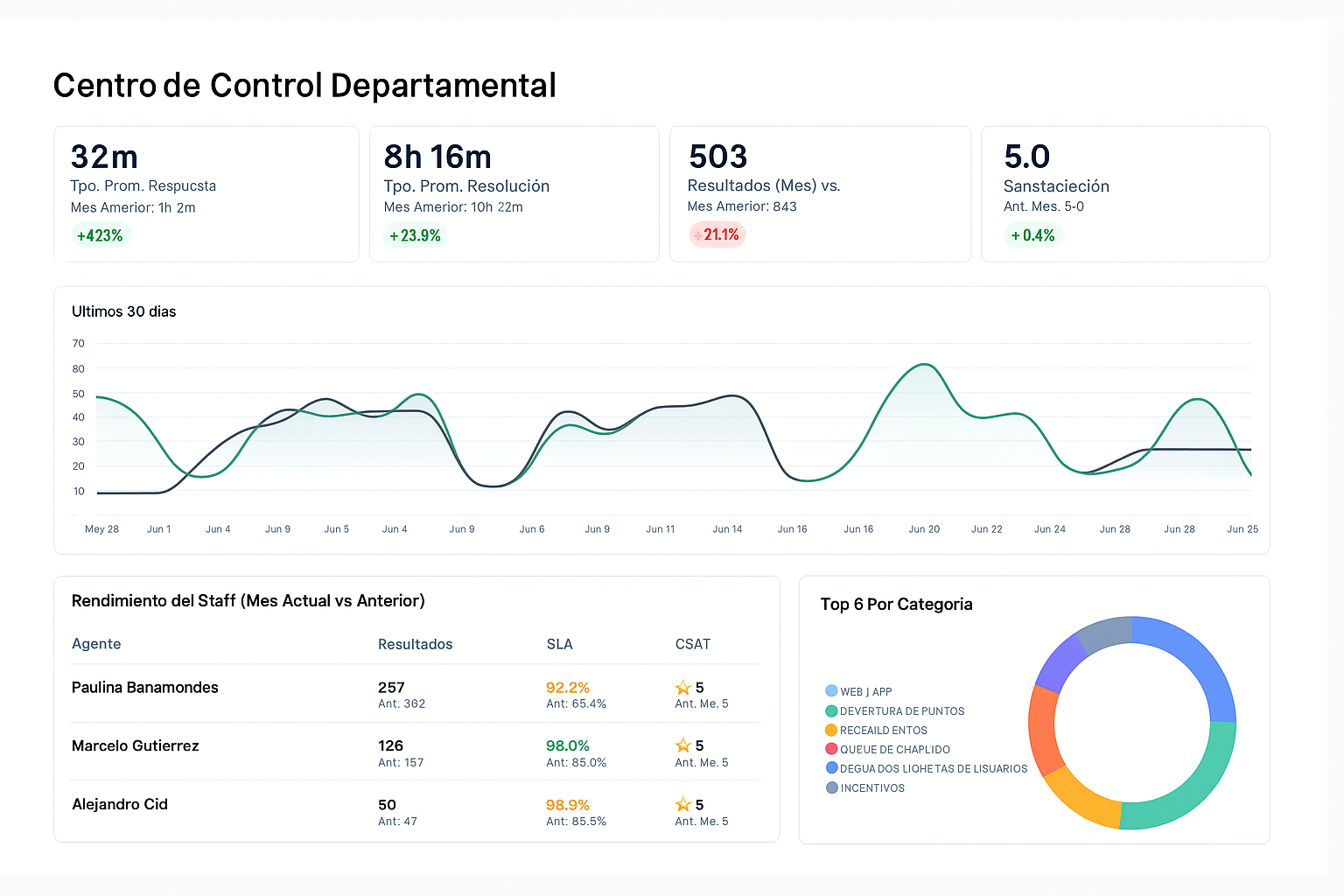
Task: Click the orange RECEAILD ENTOS legend dot
Action: click(x=831, y=730)
